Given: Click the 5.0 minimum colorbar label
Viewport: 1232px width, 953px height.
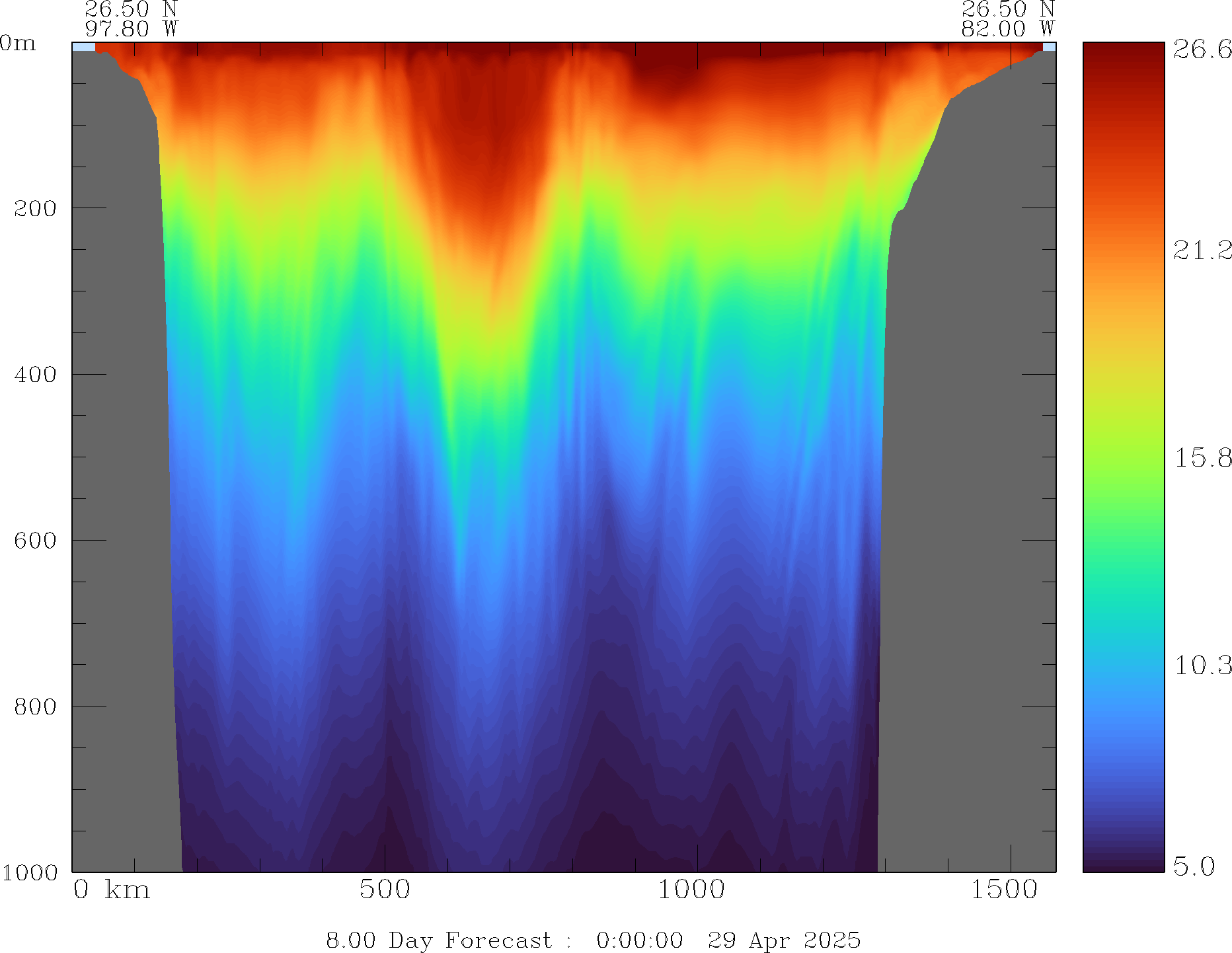Looking at the screenshot, I should click(1194, 866).
